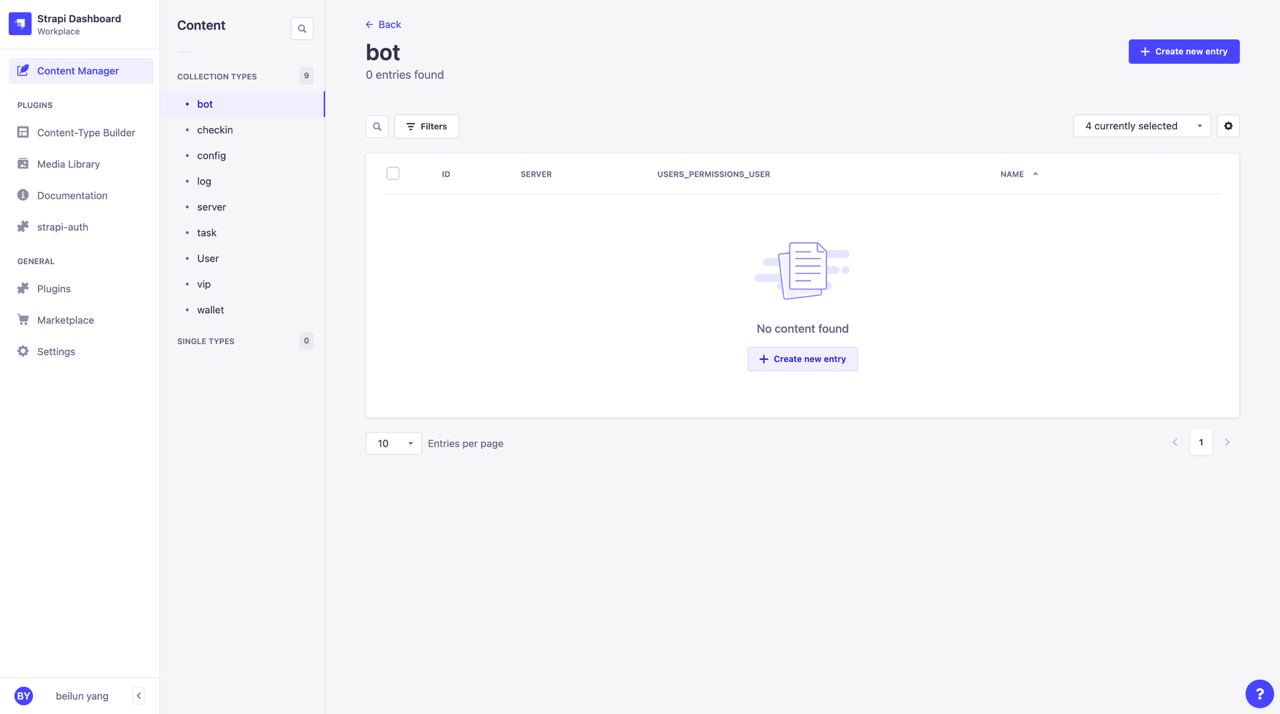
Task: Open Filters button
Action: click(427, 126)
